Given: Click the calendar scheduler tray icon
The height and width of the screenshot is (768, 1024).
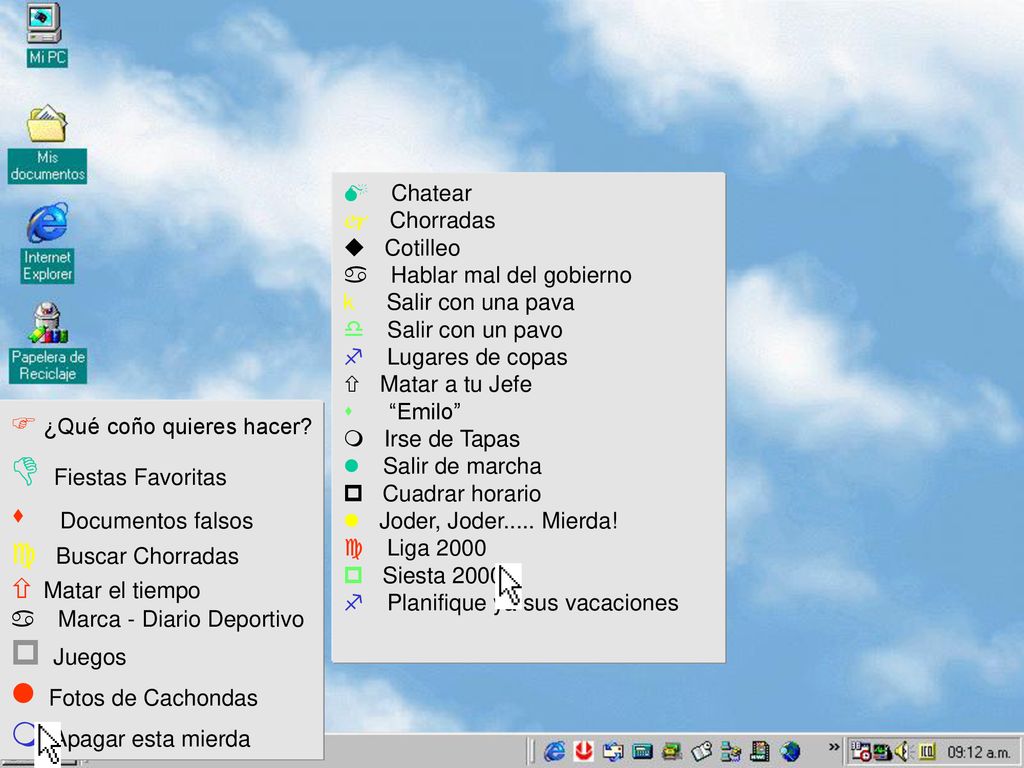Looking at the screenshot, I should point(861,752).
